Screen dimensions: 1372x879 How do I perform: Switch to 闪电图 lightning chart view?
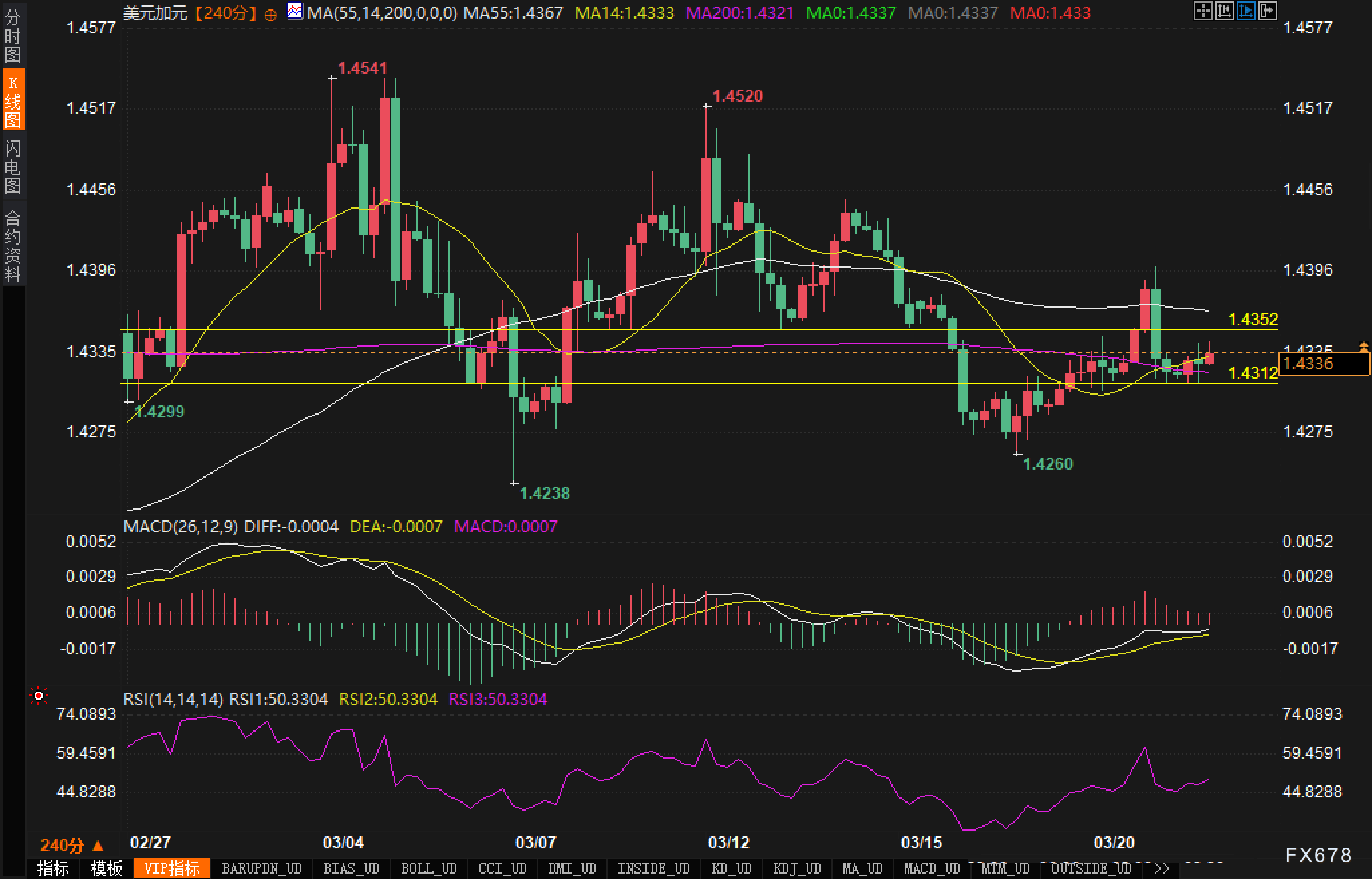pyautogui.click(x=13, y=167)
